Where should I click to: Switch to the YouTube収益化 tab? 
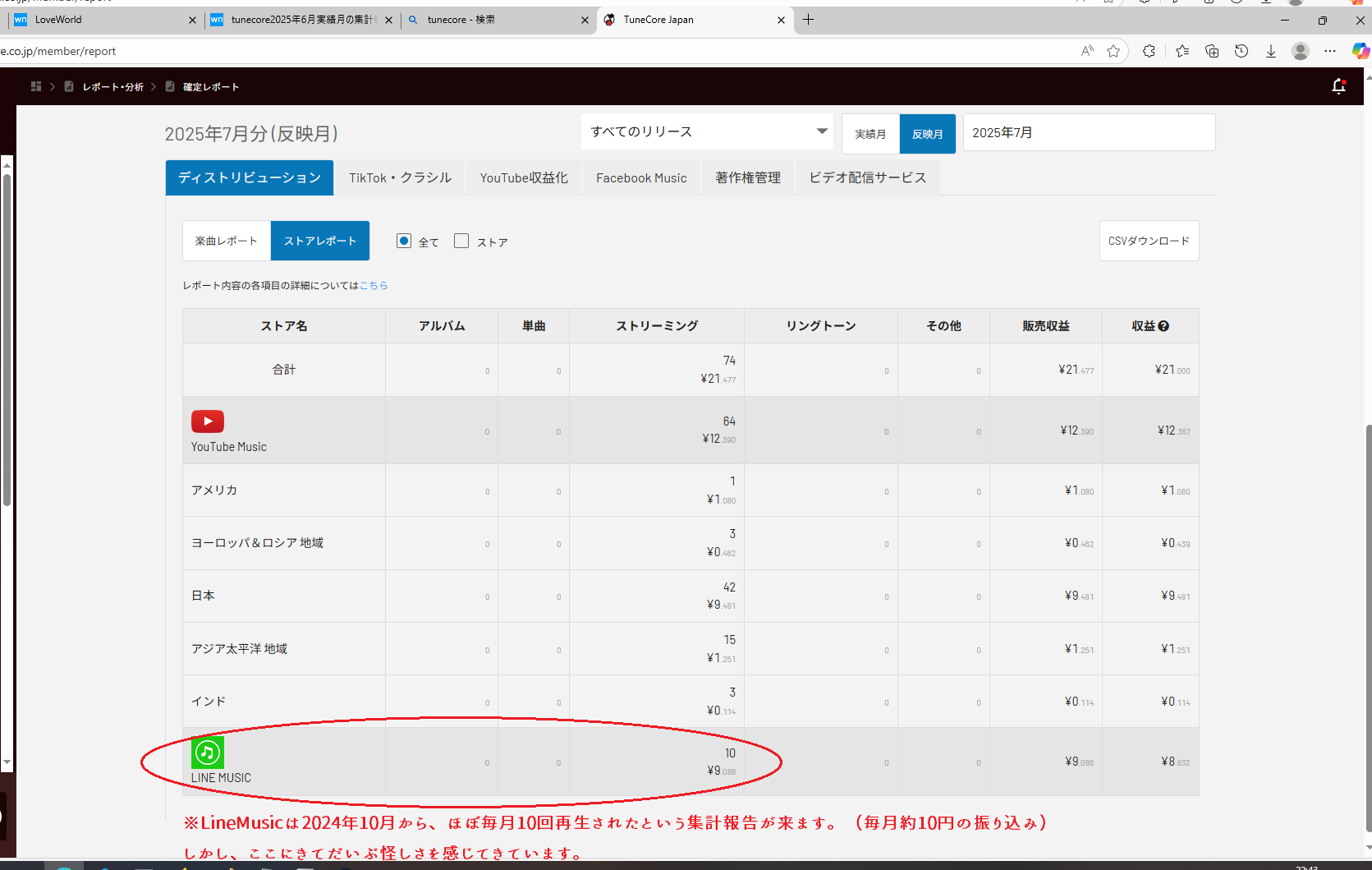click(524, 177)
